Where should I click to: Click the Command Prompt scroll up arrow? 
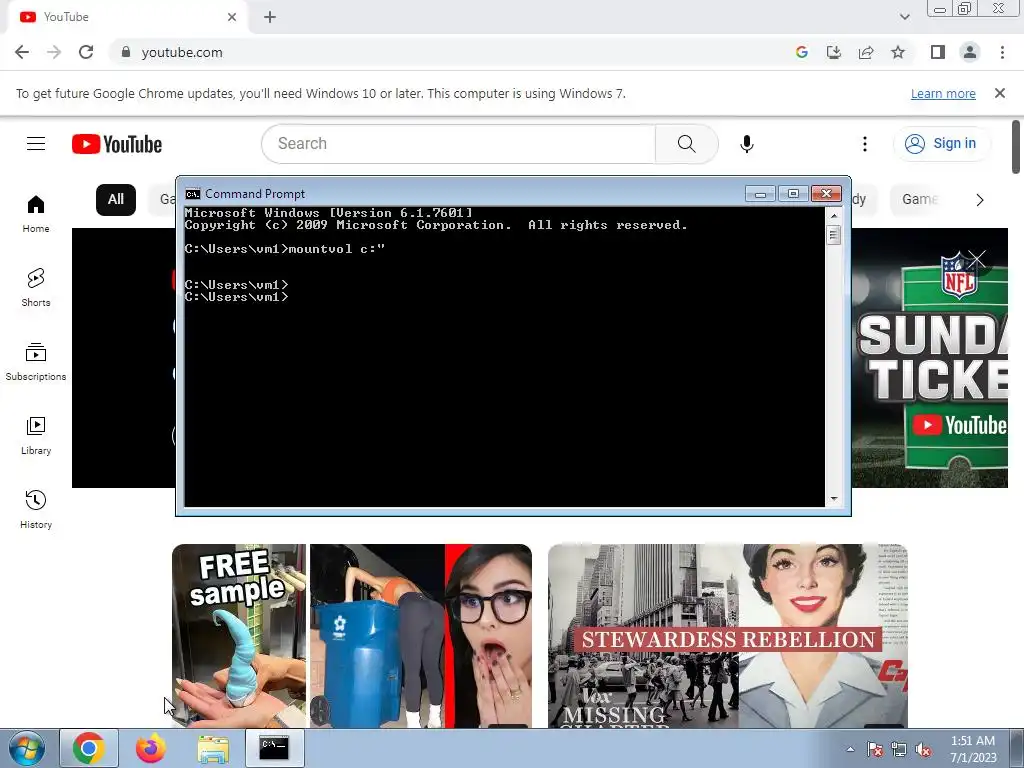point(833,215)
